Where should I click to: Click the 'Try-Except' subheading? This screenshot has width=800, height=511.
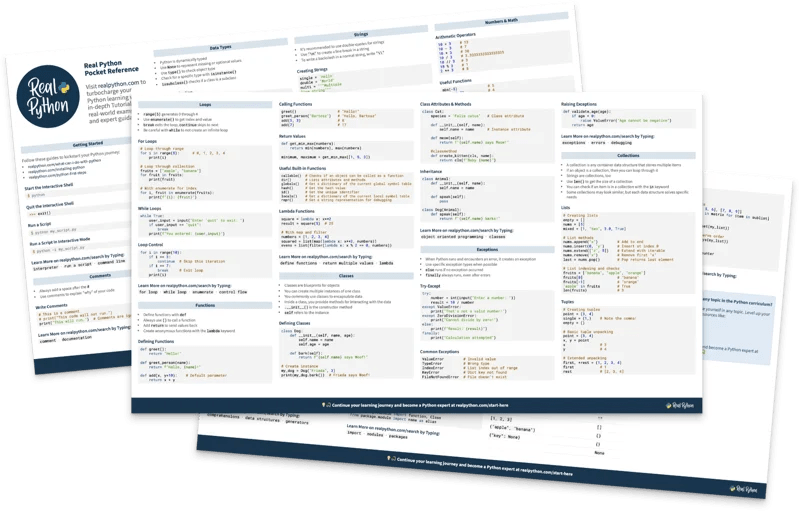tap(430, 286)
